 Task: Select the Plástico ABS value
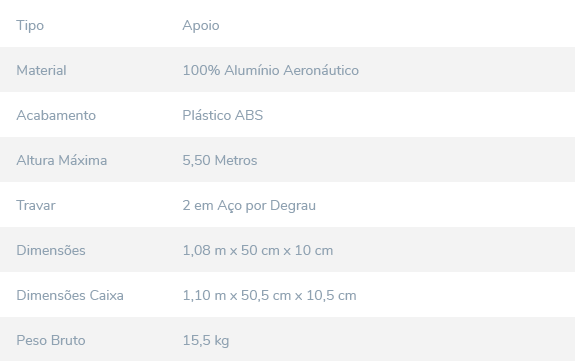point(223,115)
